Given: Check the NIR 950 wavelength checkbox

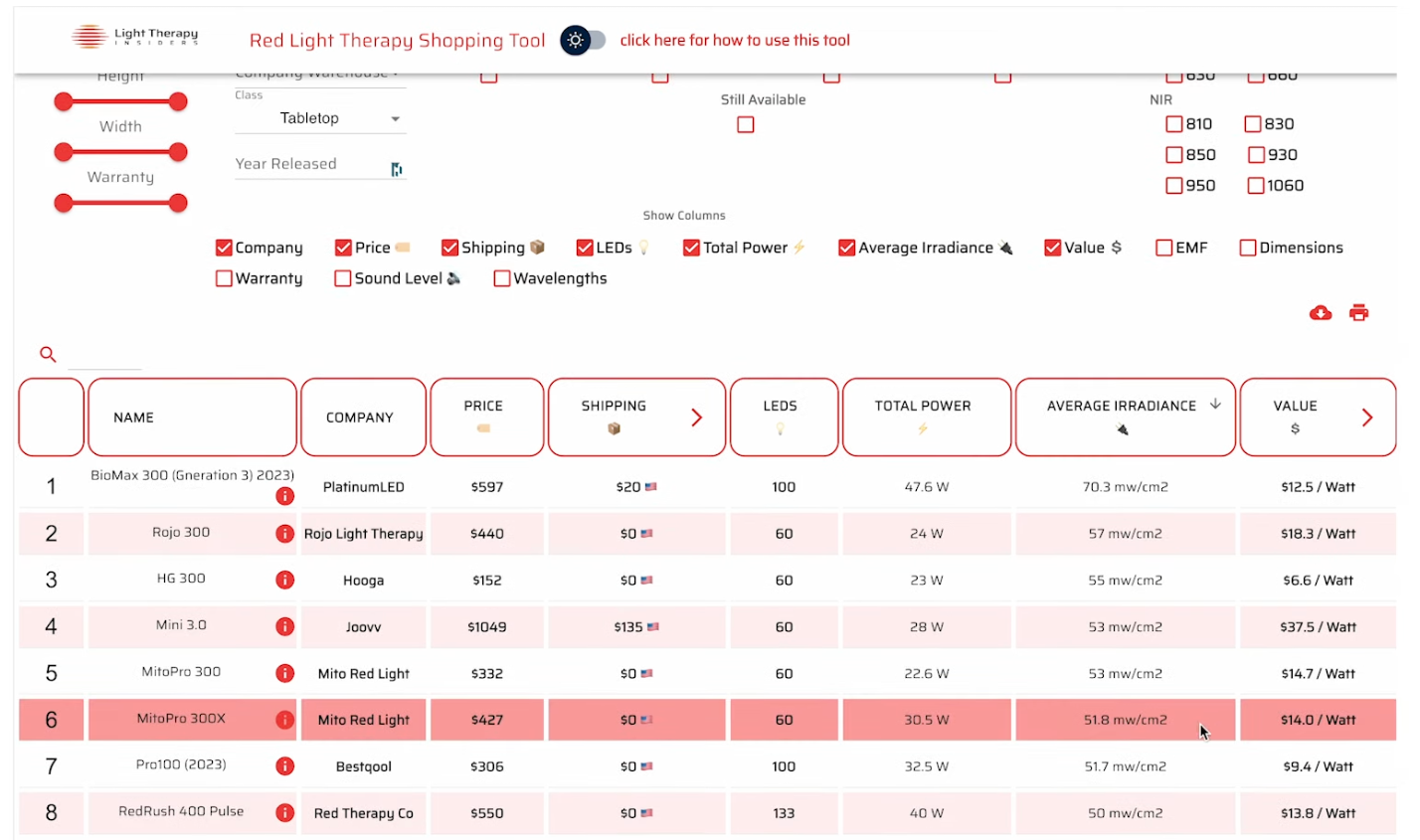Looking at the screenshot, I should coord(1173,186).
